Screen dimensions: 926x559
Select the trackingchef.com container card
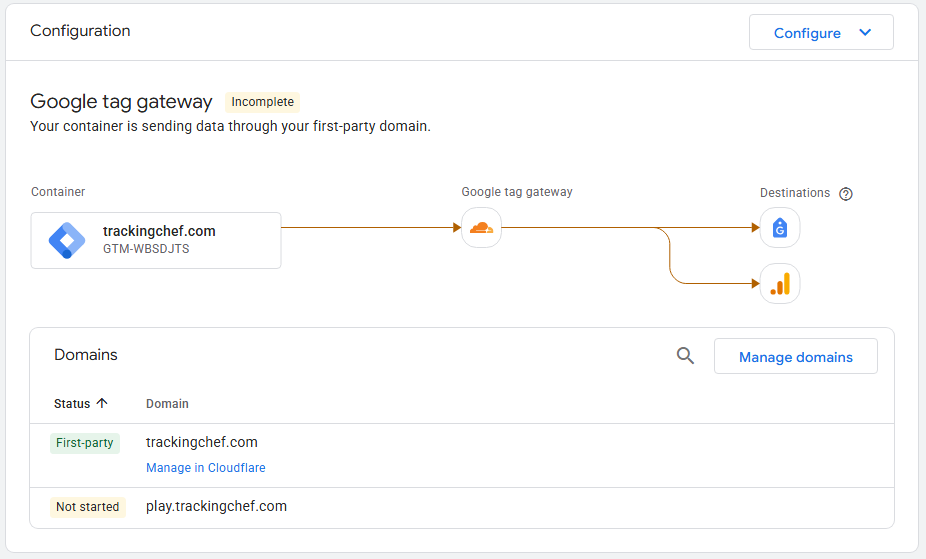coord(156,240)
